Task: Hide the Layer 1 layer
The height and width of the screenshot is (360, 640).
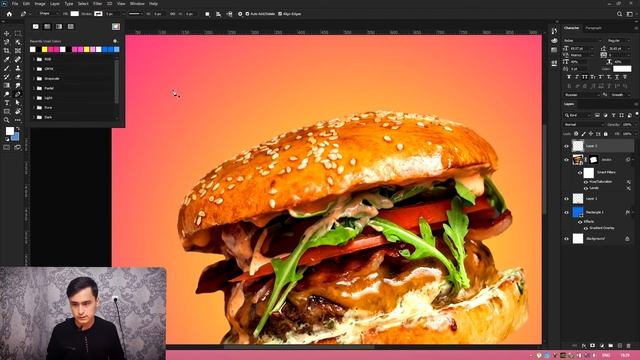Action: [x=567, y=199]
